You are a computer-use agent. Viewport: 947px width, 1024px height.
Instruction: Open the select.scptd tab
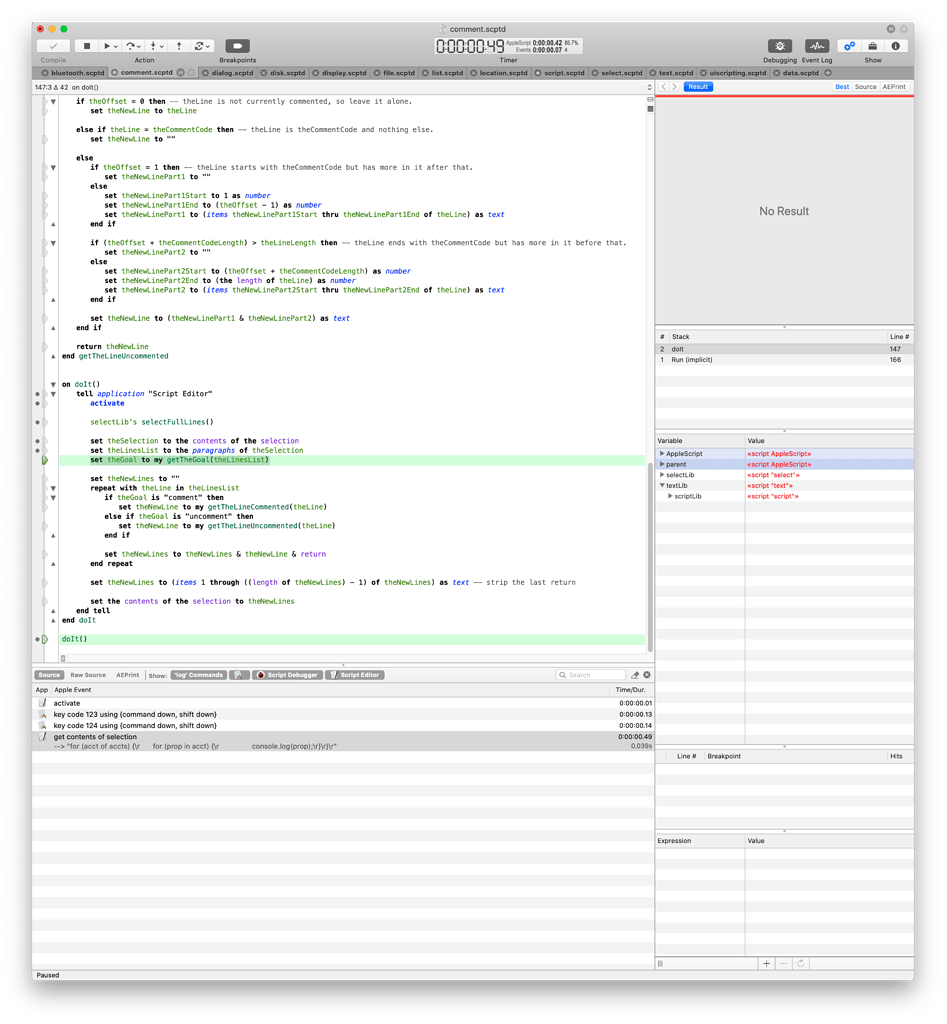[x=622, y=73]
